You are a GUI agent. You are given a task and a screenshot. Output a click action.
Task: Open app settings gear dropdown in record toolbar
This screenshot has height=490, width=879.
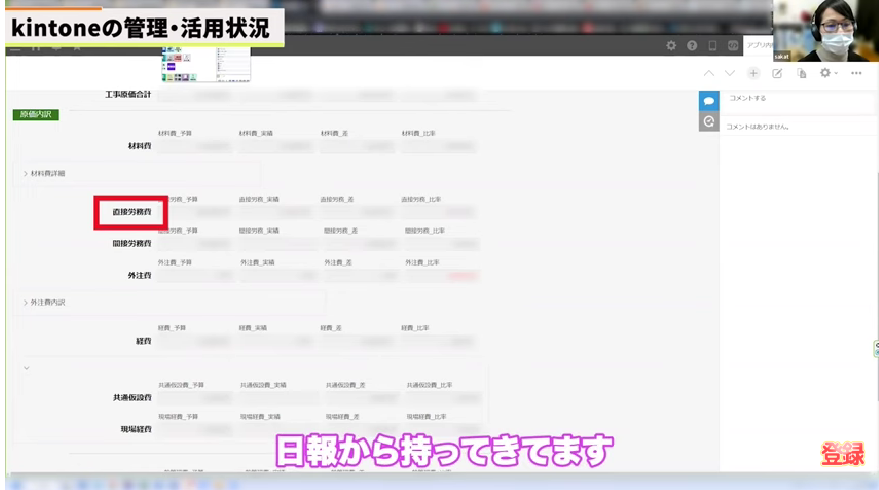point(829,73)
